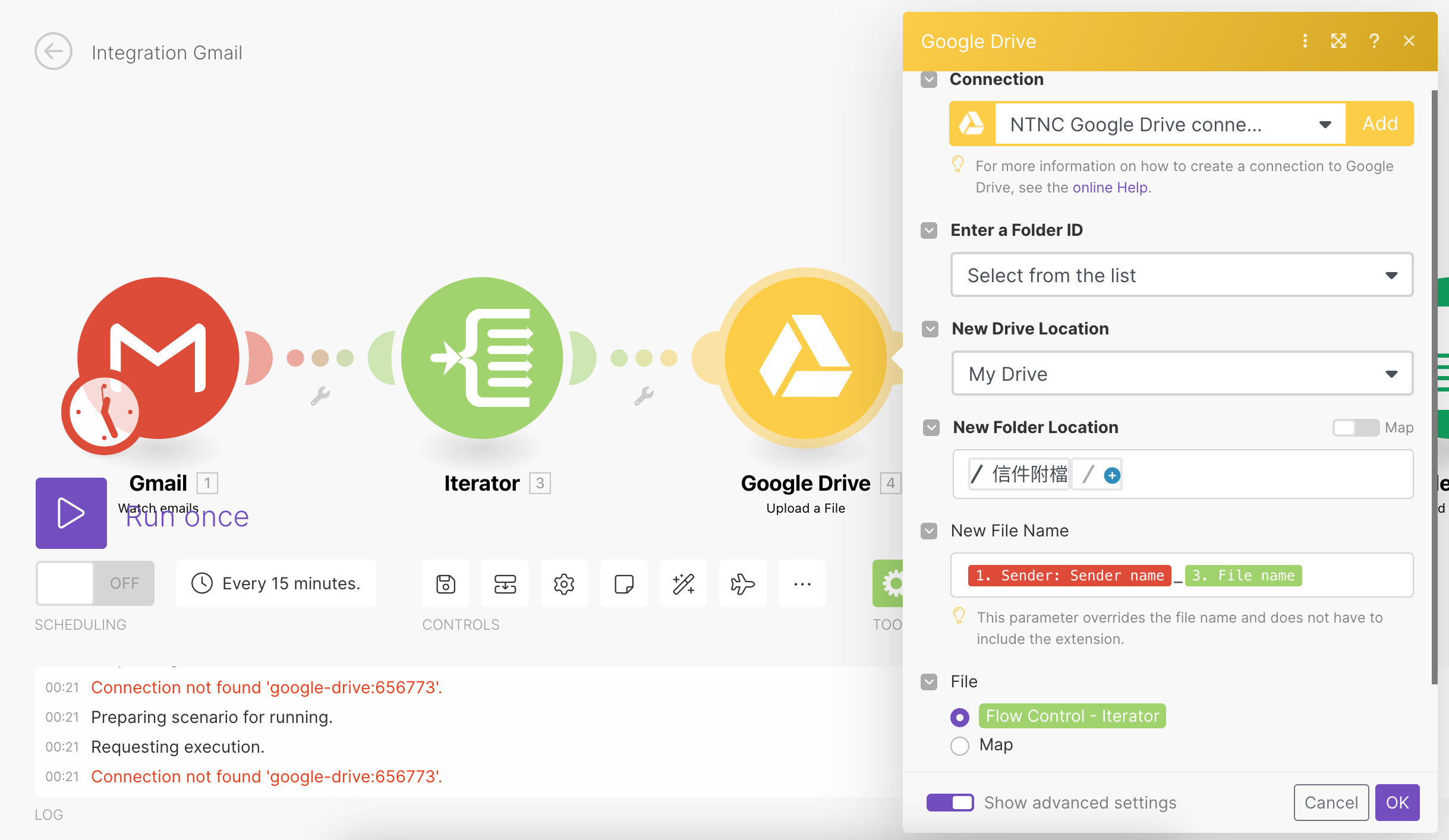1449x840 pixels.
Task: Go back using the arrow next to Integration Gmail
Action: (x=53, y=52)
